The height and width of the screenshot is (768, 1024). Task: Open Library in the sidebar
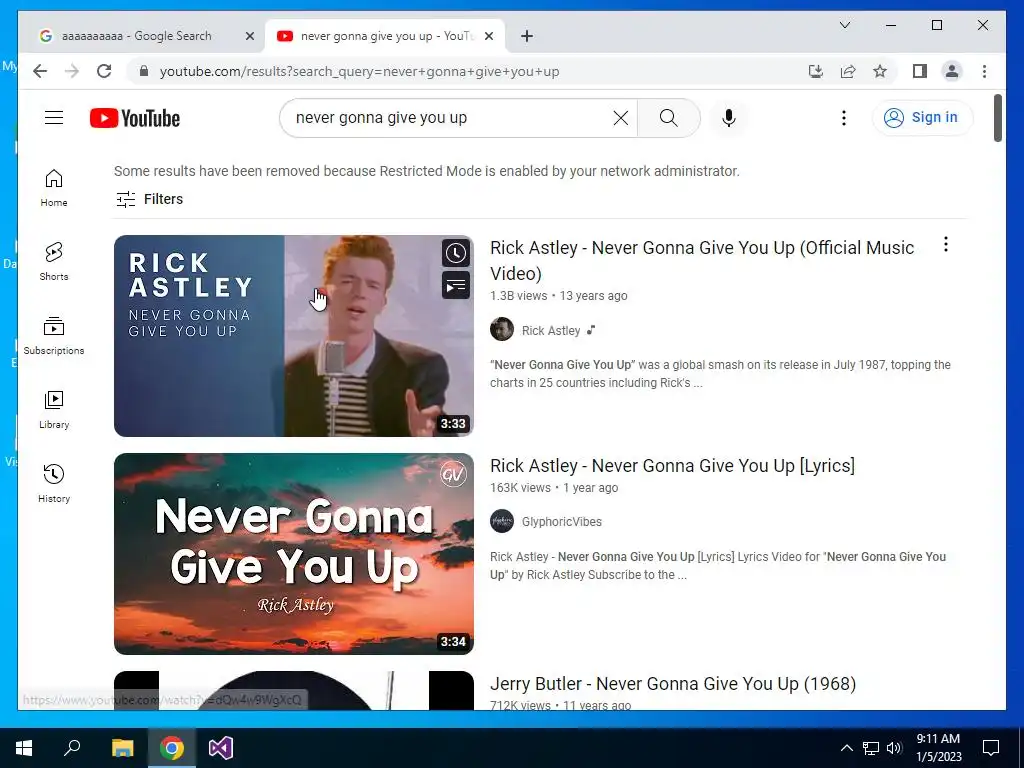point(54,409)
